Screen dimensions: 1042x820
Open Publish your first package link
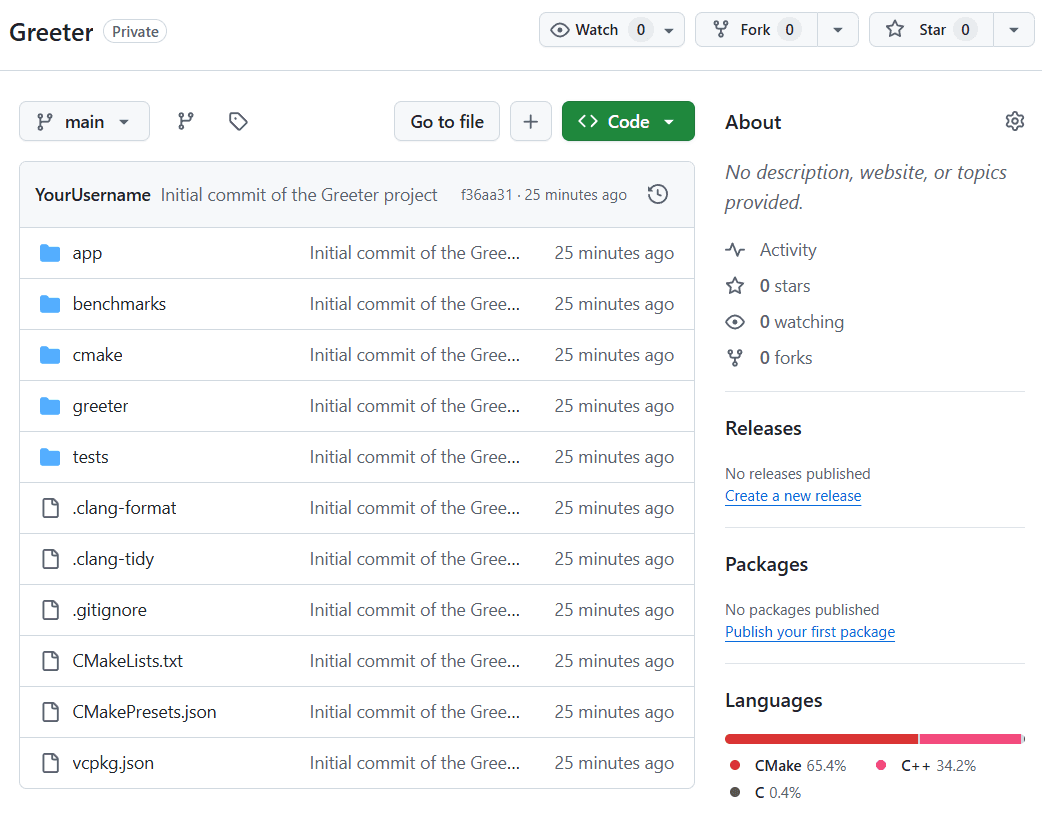[810, 631]
